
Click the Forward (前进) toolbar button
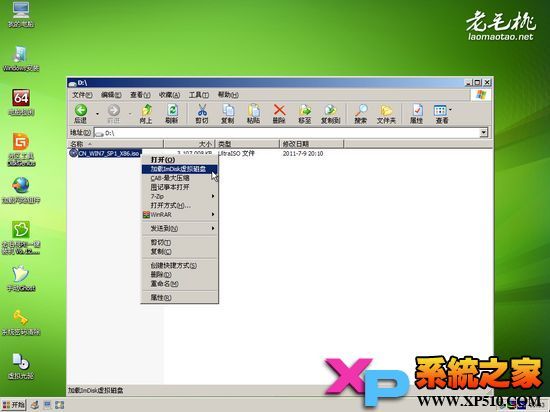(x=113, y=113)
